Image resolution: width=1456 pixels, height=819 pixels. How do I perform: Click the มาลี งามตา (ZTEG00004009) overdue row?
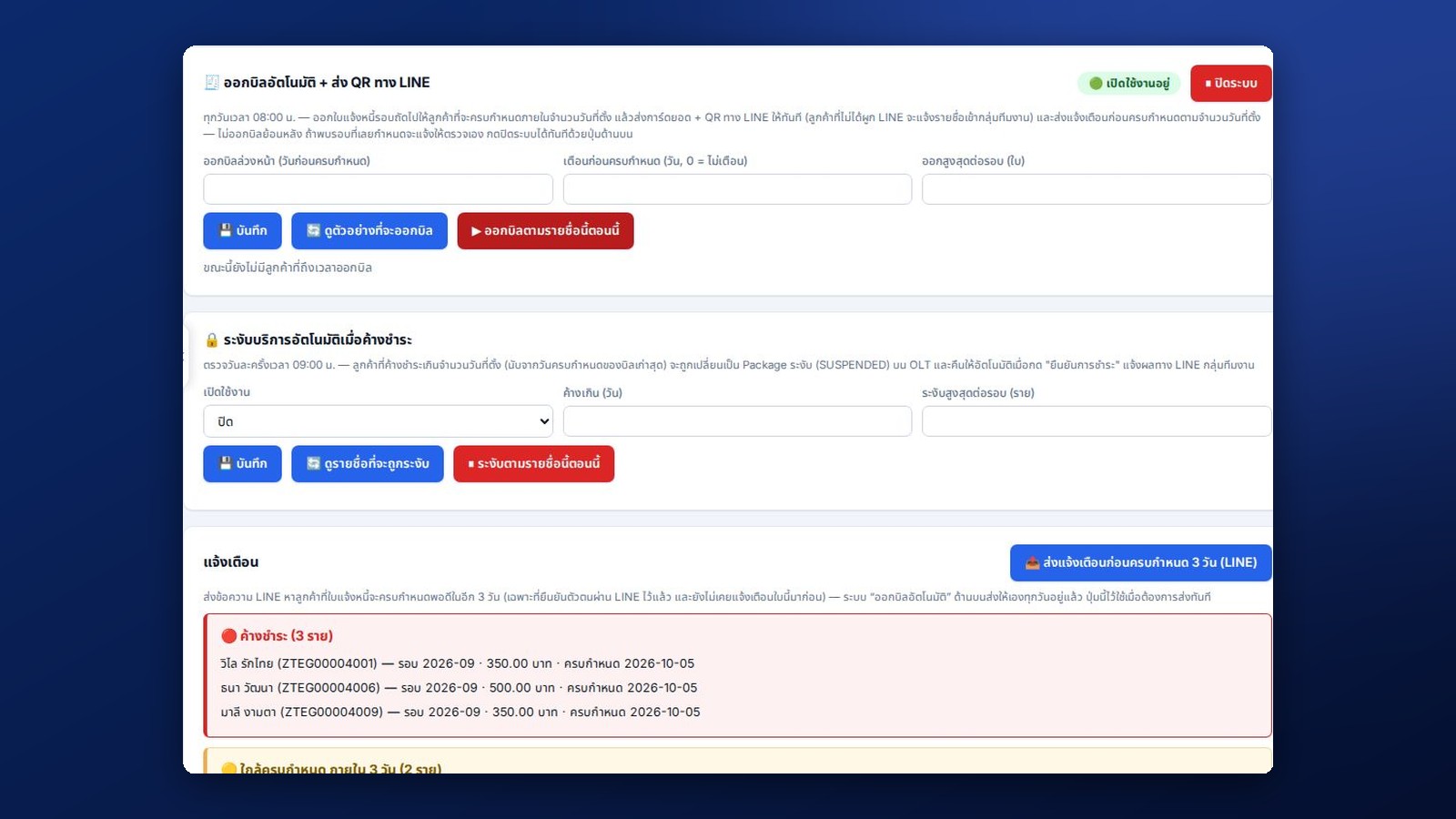coord(460,712)
